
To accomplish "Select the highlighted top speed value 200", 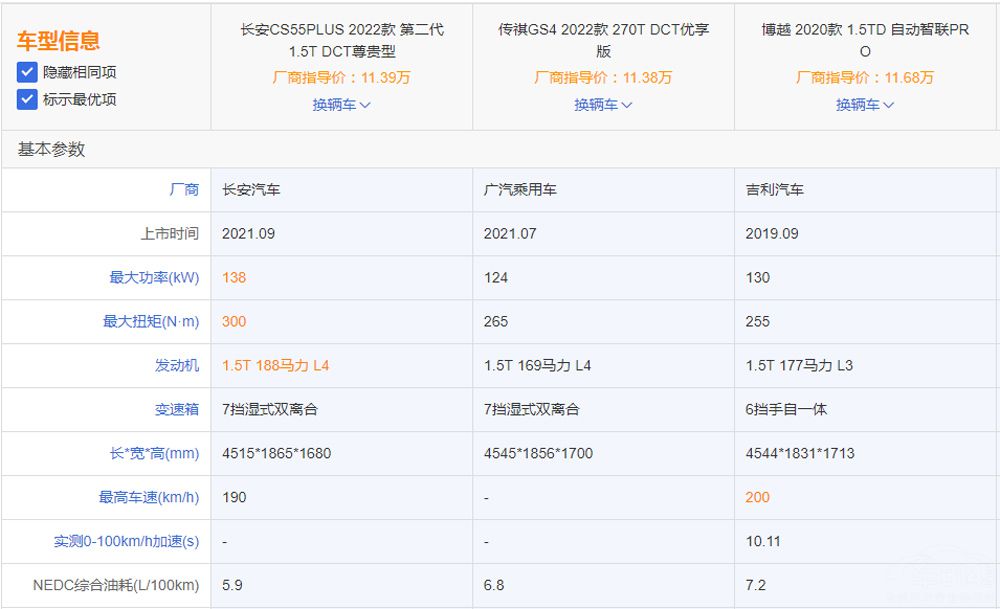I will point(757,498).
